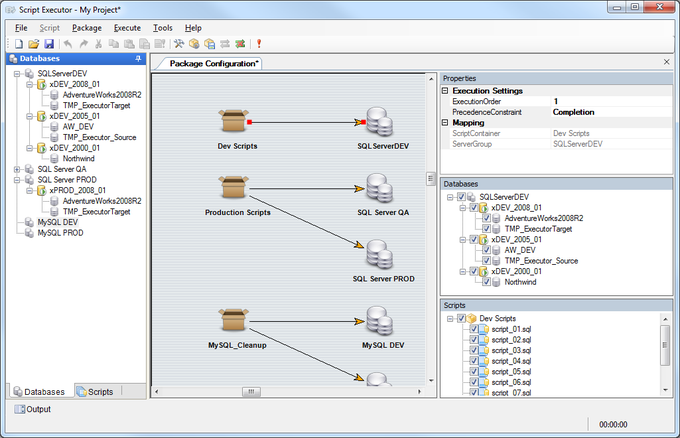
Task: Click the MySQL_Cleanup script container icon
Action: coord(232,322)
